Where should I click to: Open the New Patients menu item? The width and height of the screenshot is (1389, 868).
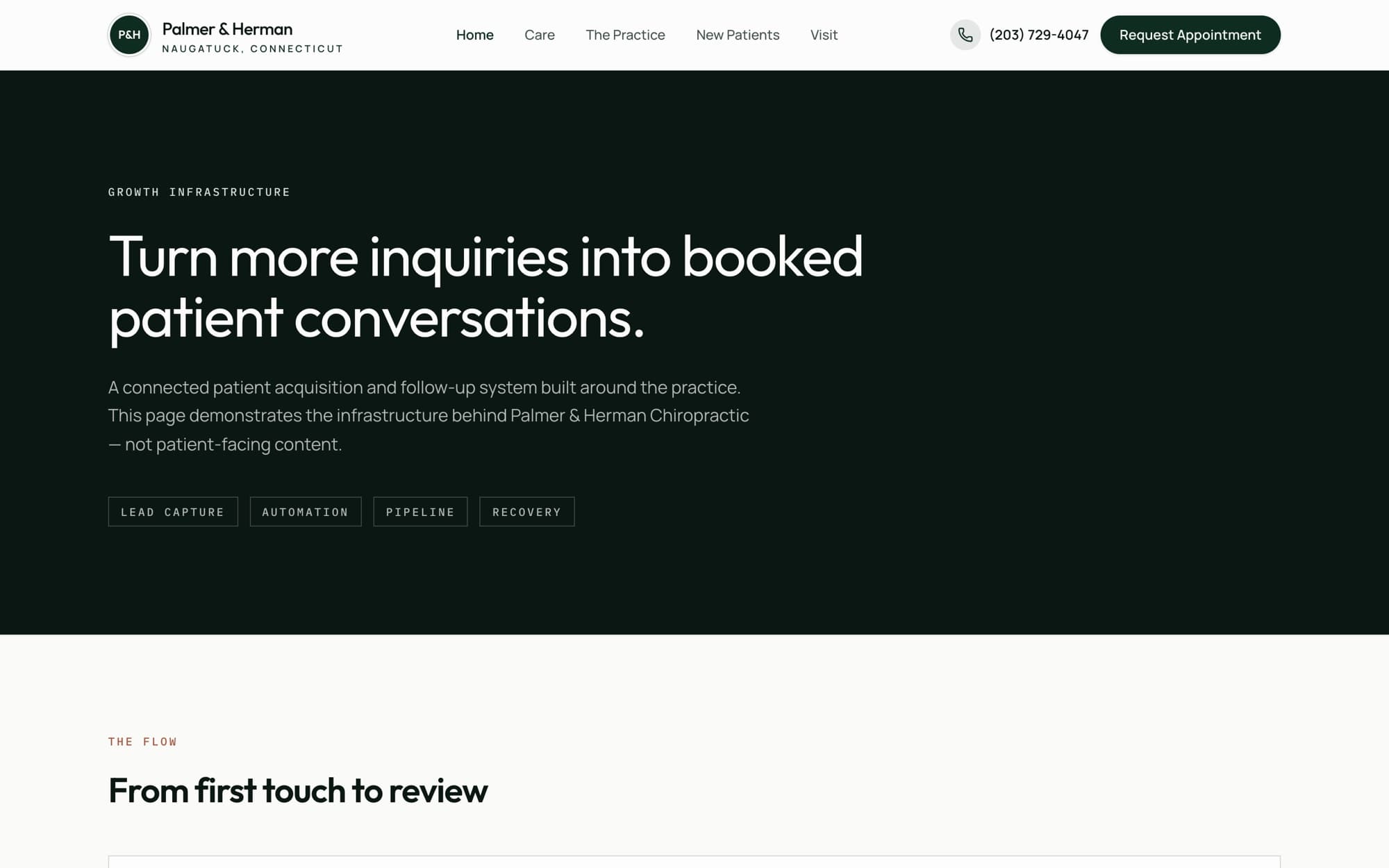tap(738, 35)
